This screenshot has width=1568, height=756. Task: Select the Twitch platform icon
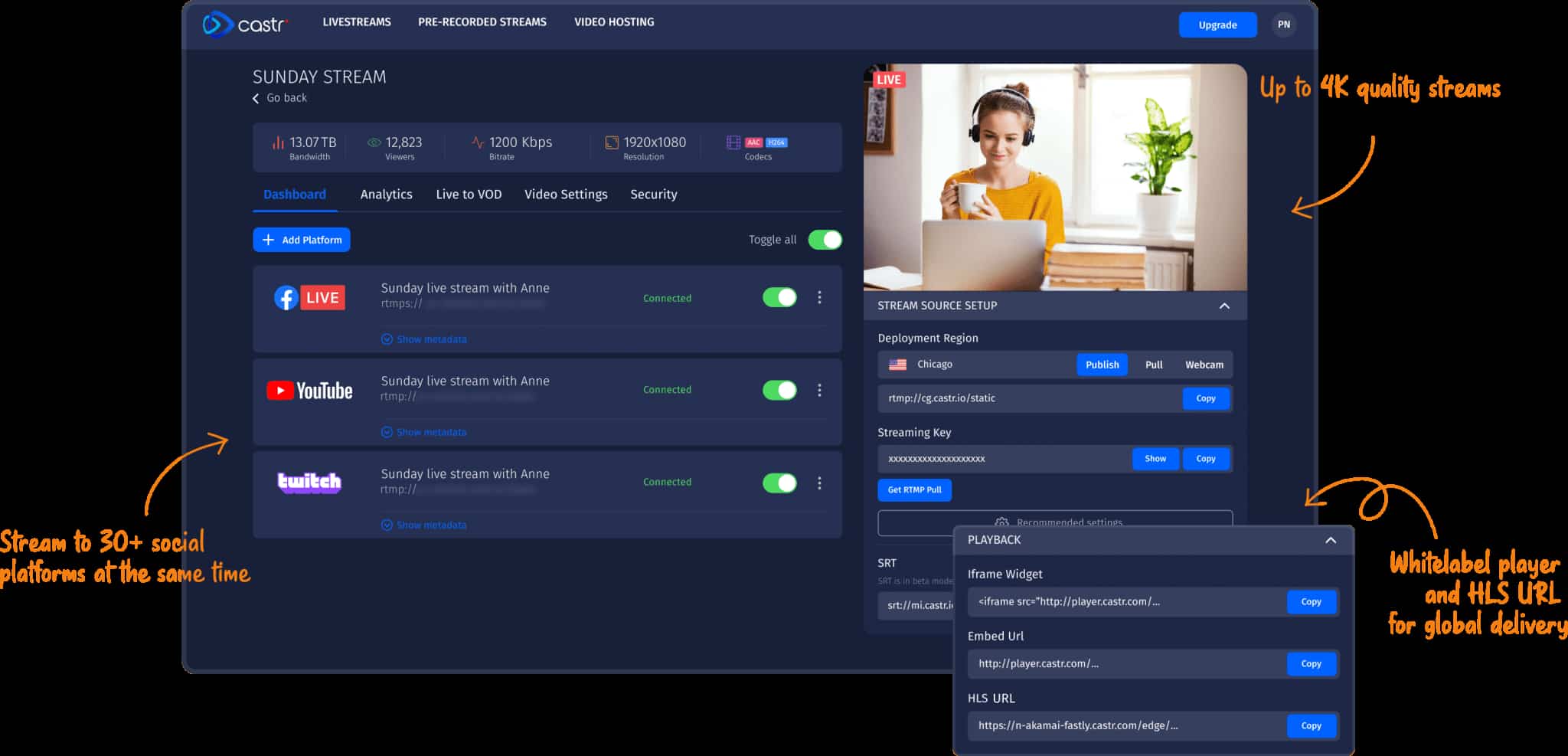309,482
